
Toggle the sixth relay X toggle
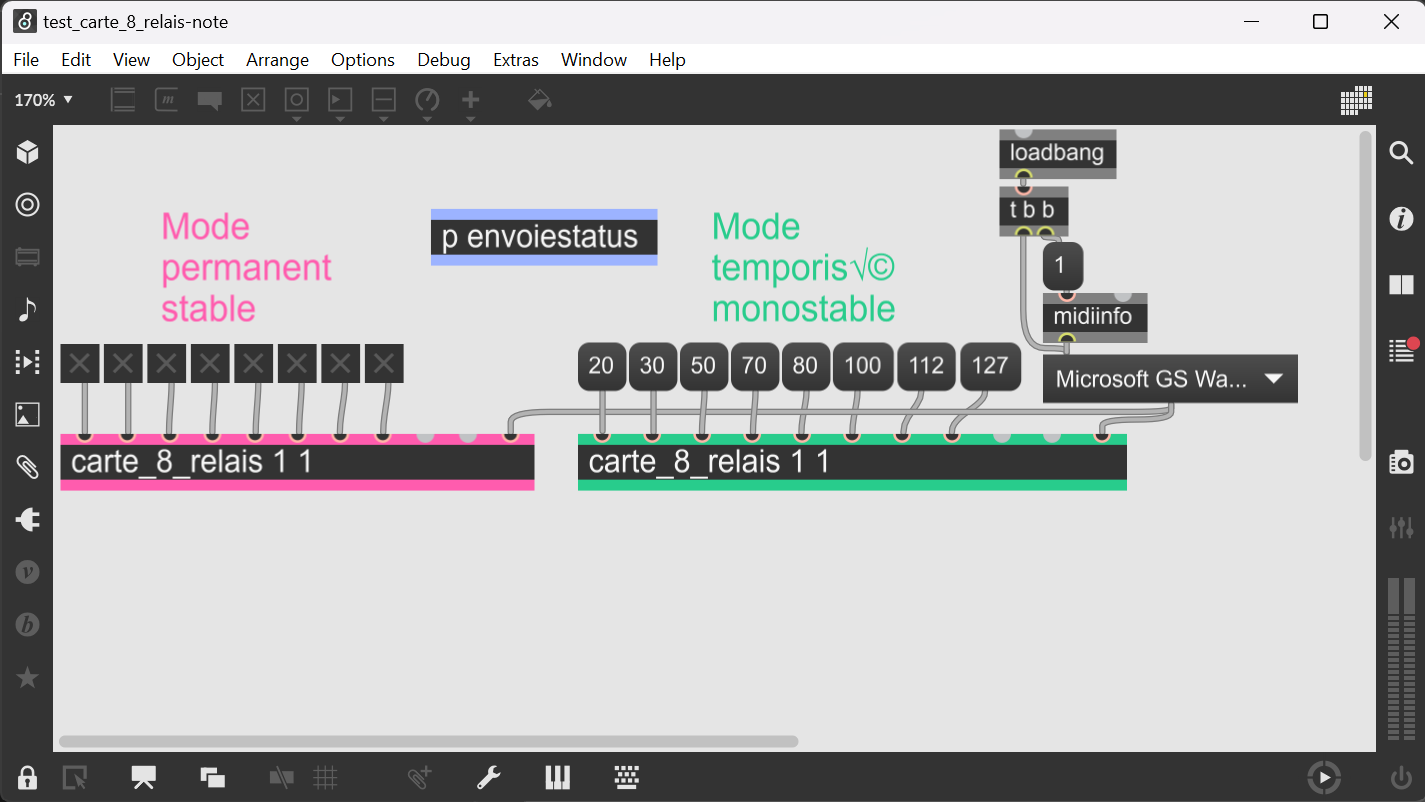point(297,364)
